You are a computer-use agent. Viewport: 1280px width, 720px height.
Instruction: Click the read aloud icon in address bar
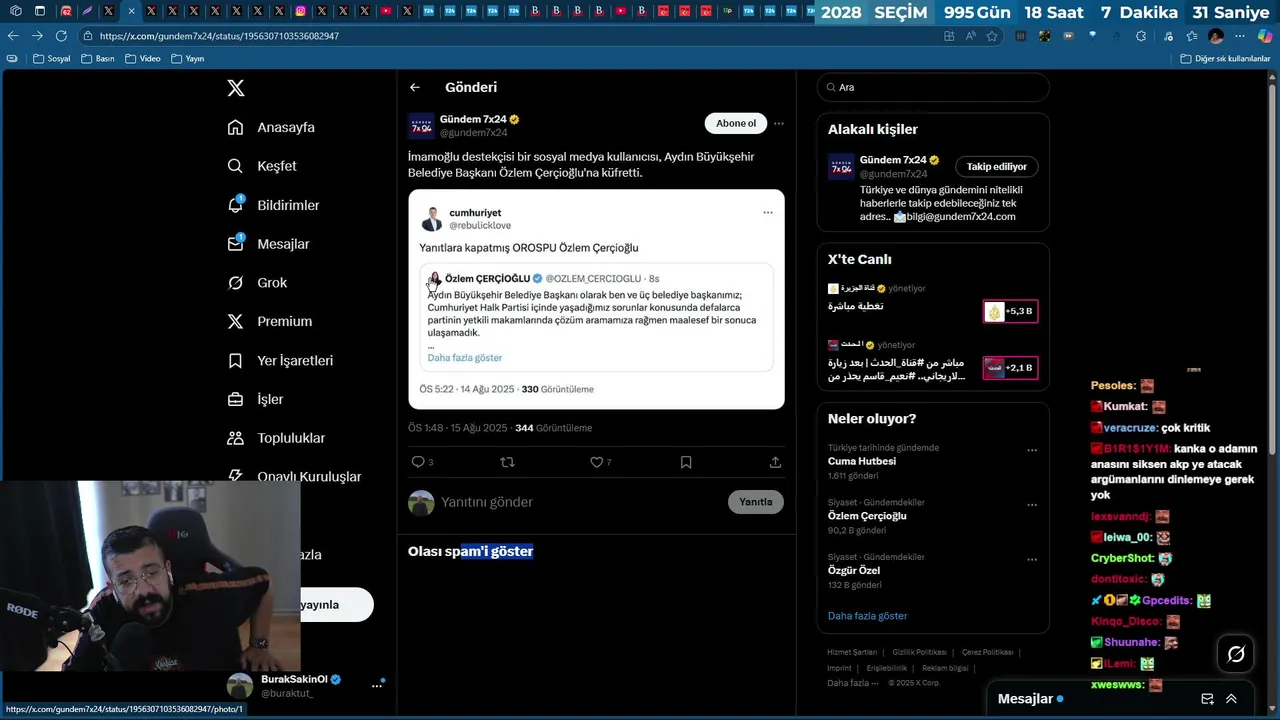[970, 36]
